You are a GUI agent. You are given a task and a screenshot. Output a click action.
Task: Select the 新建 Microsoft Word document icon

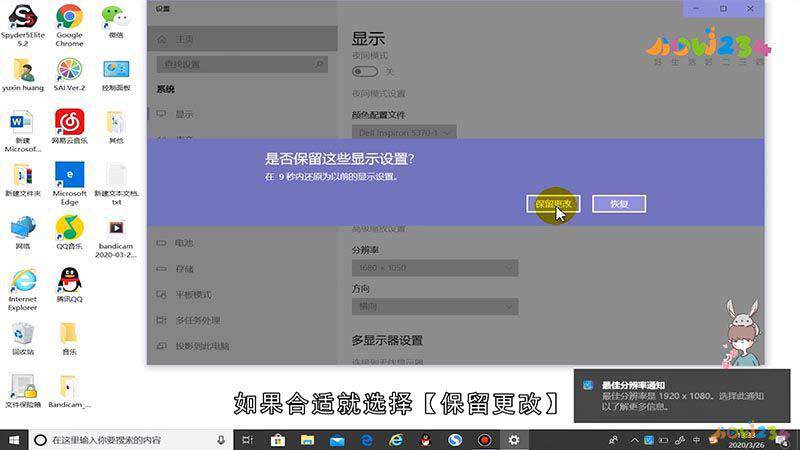[22, 131]
